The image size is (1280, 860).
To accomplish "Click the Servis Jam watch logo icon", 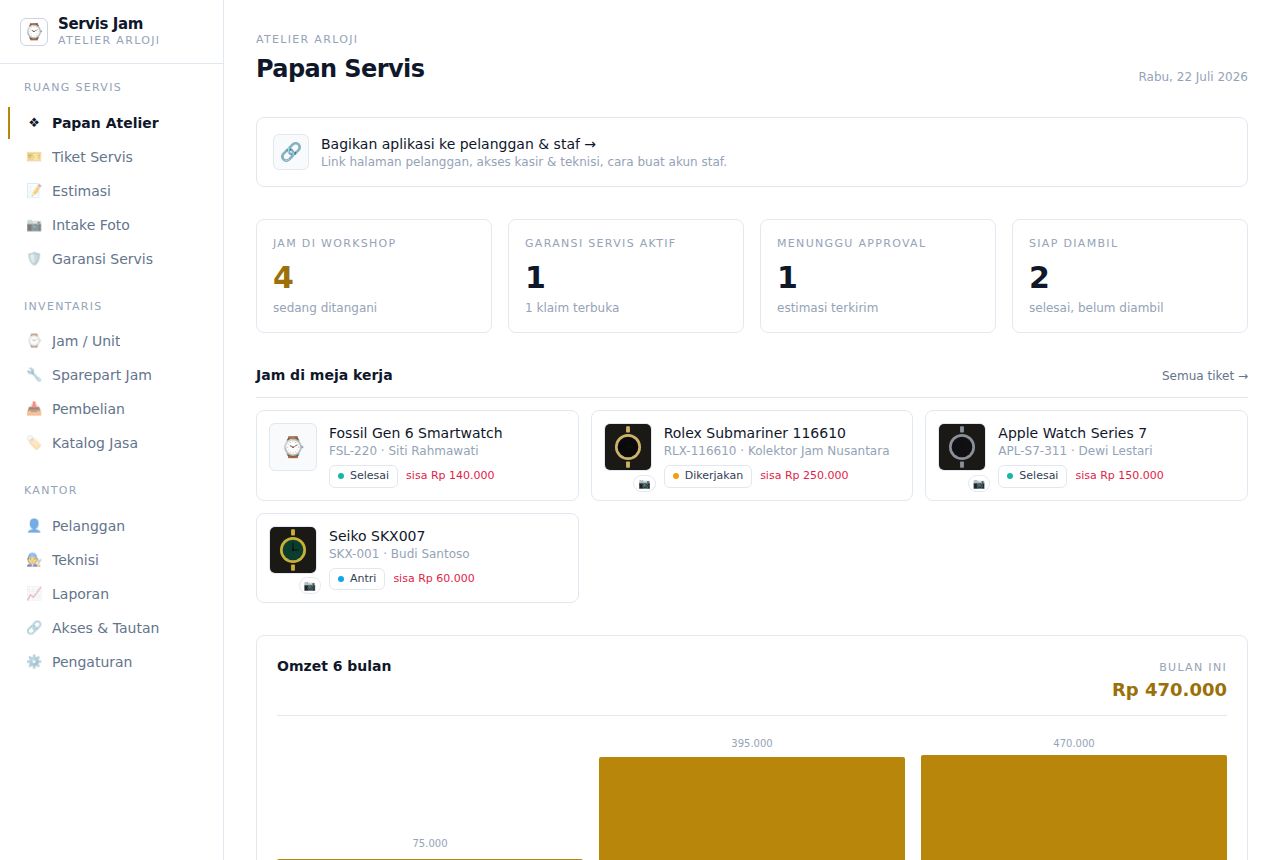I will [34, 32].
